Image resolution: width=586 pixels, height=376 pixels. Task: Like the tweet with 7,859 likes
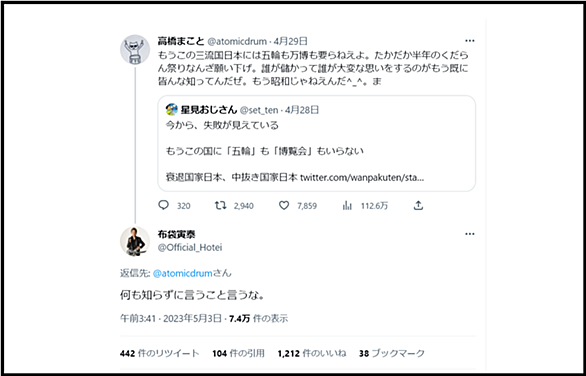[x=284, y=205]
